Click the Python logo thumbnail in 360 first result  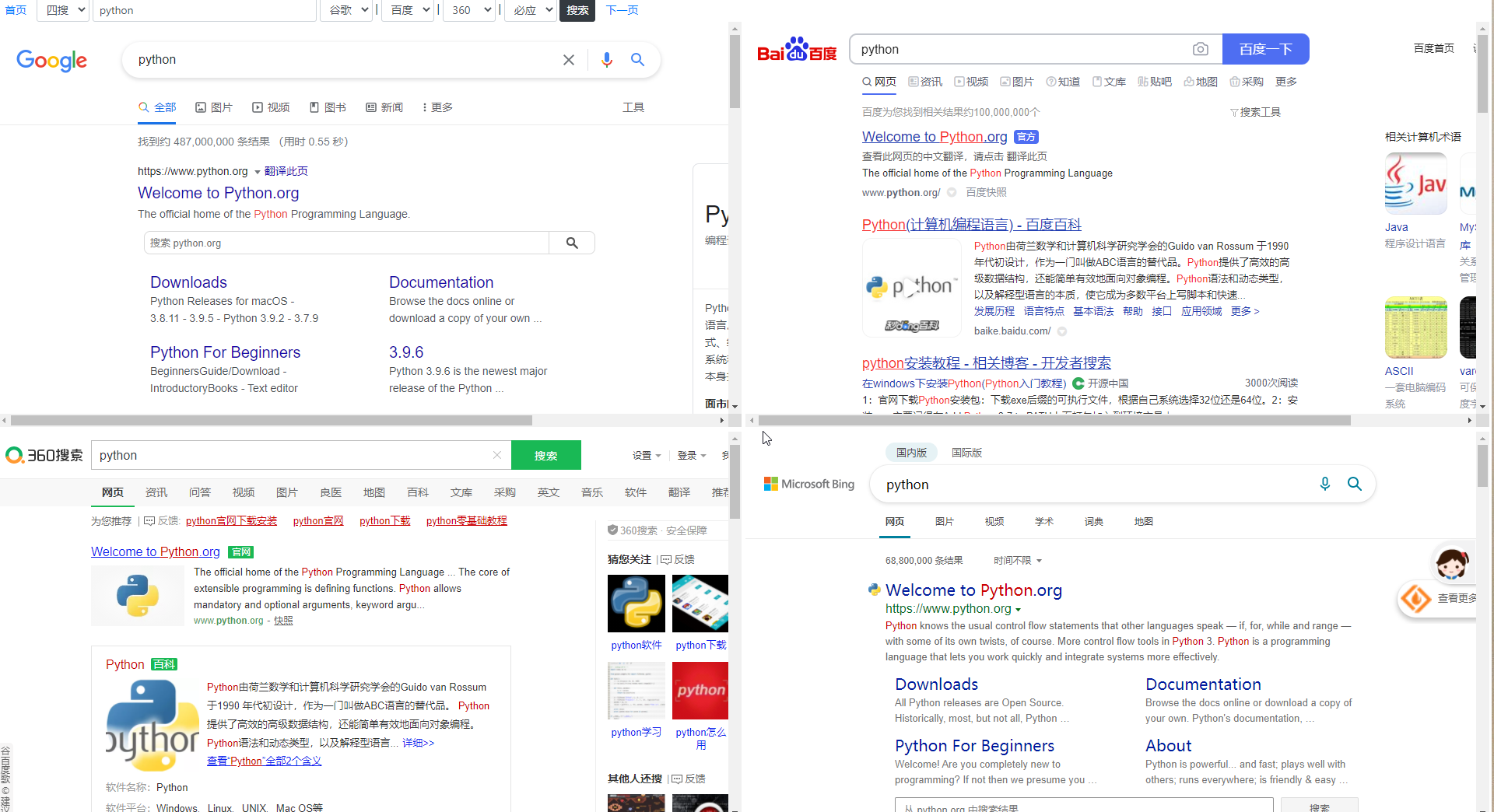click(x=138, y=596)
